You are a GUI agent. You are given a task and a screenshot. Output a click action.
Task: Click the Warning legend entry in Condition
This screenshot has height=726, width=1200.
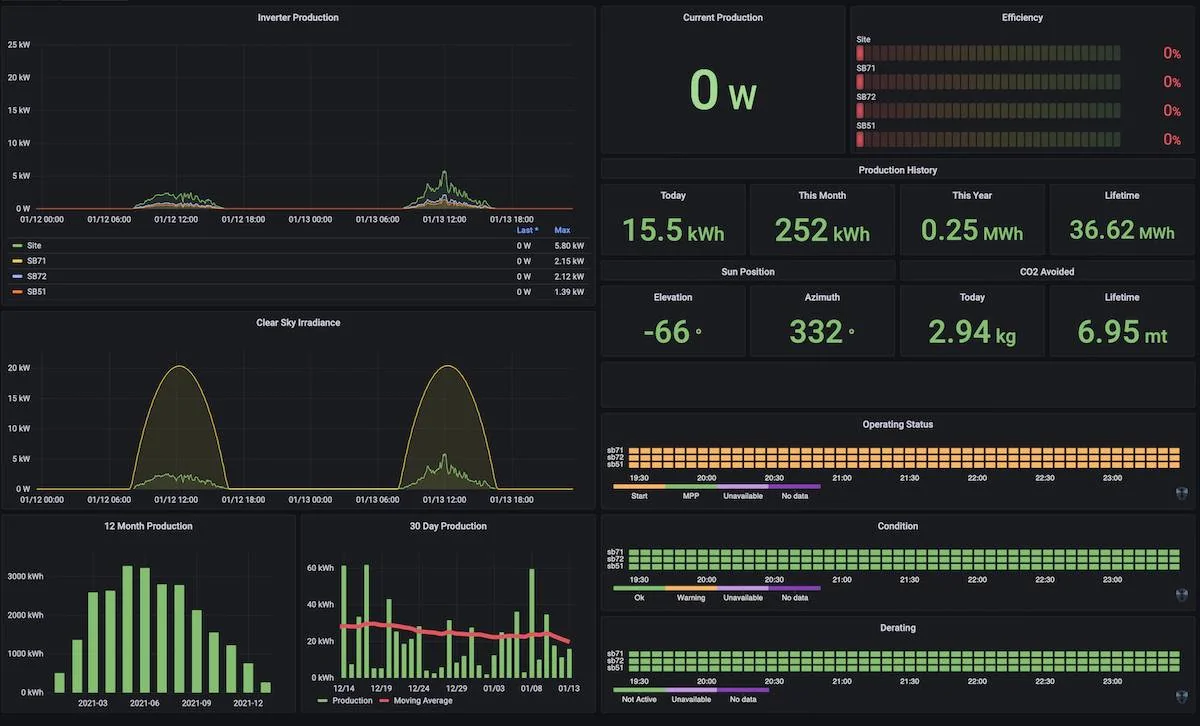pos(691,597)
